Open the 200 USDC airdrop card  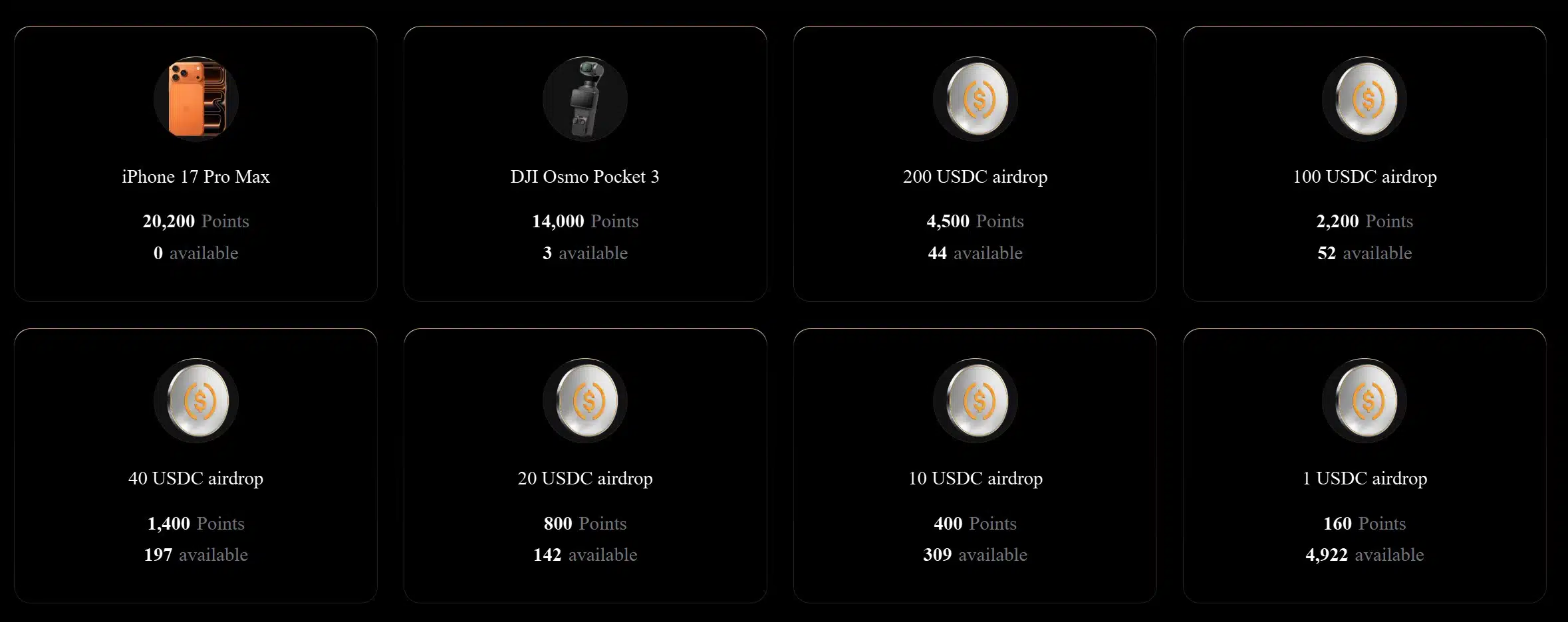[x=974, y=159]
